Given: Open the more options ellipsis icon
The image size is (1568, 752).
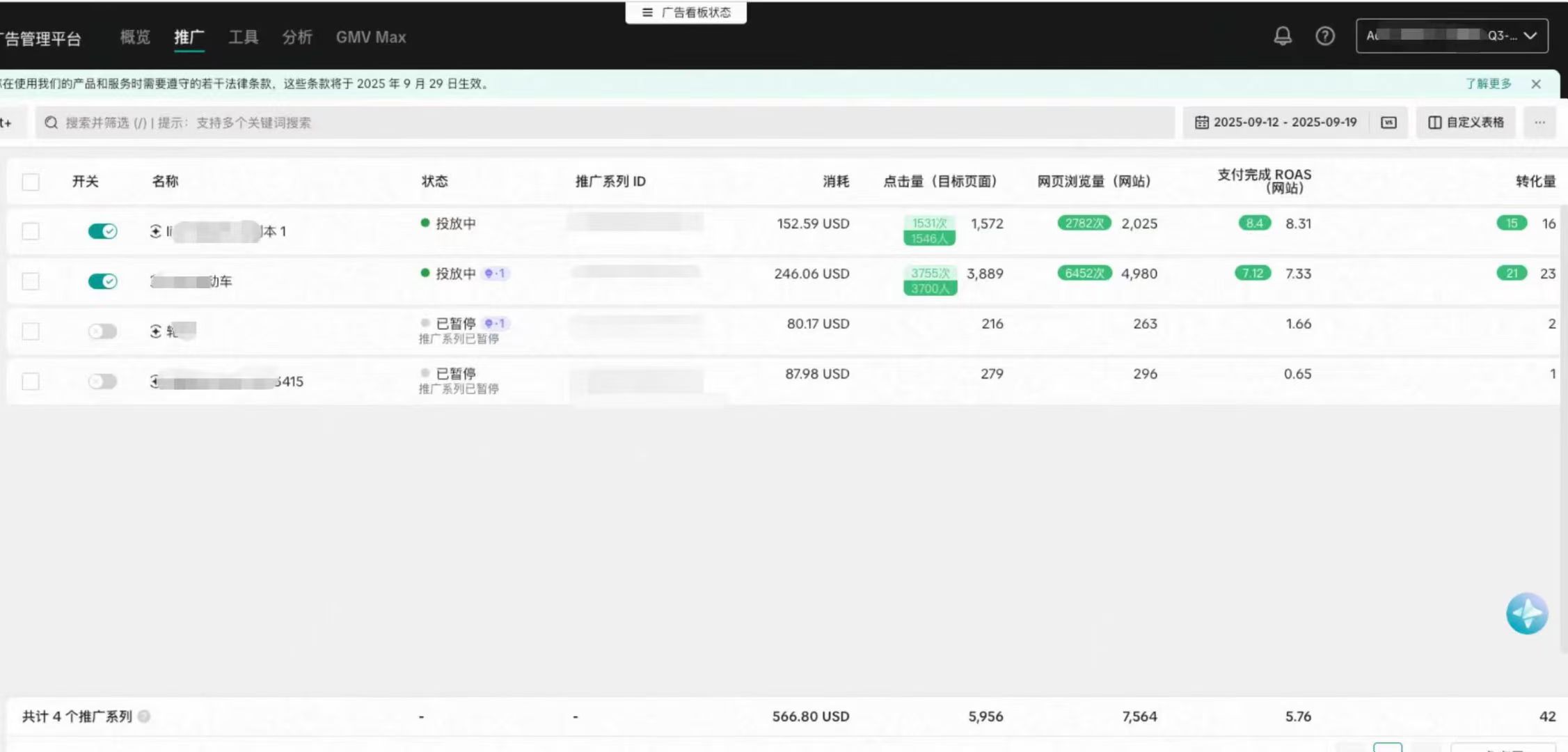Looking at the screenshot, I should pos(1539,123).
